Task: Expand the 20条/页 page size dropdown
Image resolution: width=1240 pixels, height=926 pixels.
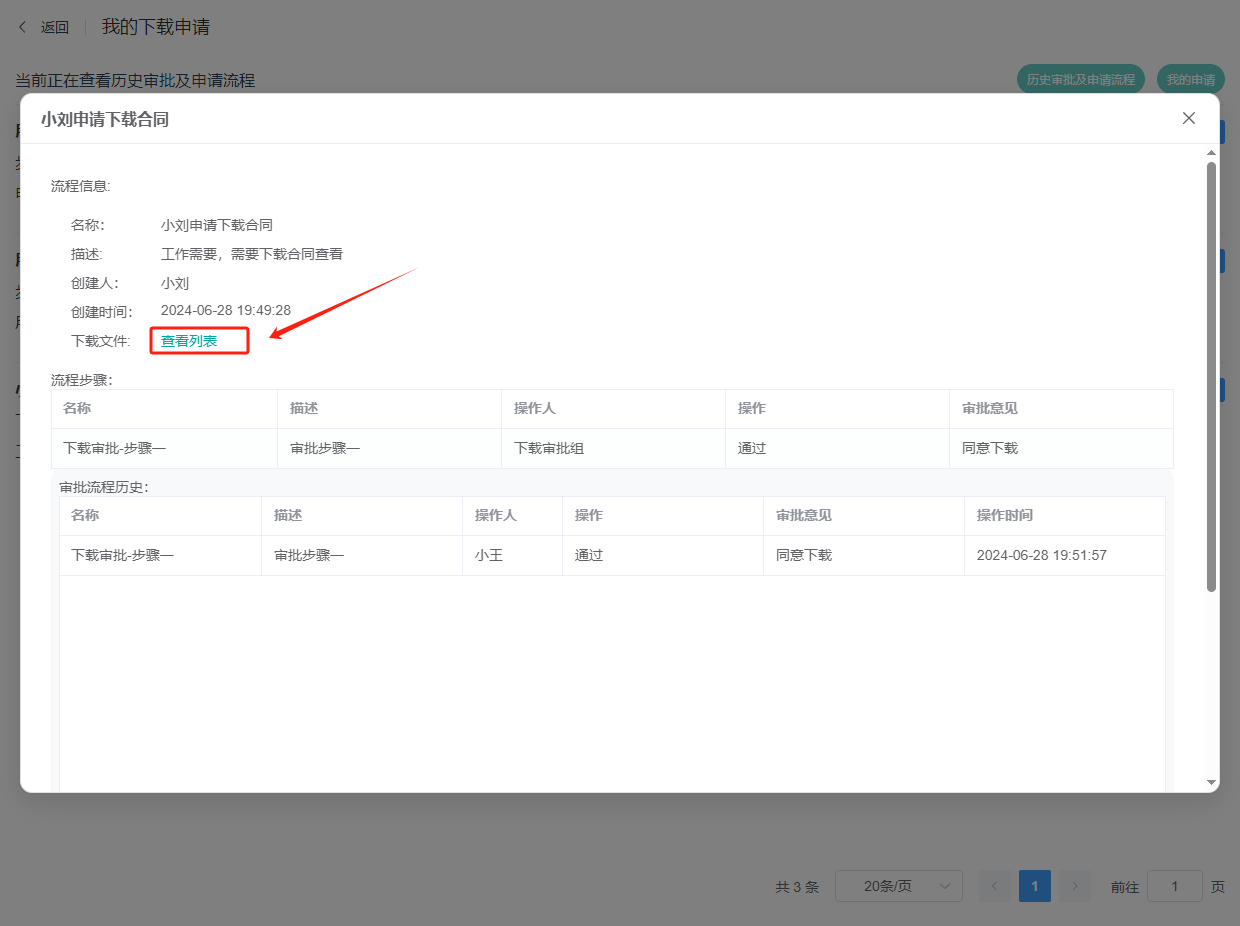Action: tap(898, 886)
